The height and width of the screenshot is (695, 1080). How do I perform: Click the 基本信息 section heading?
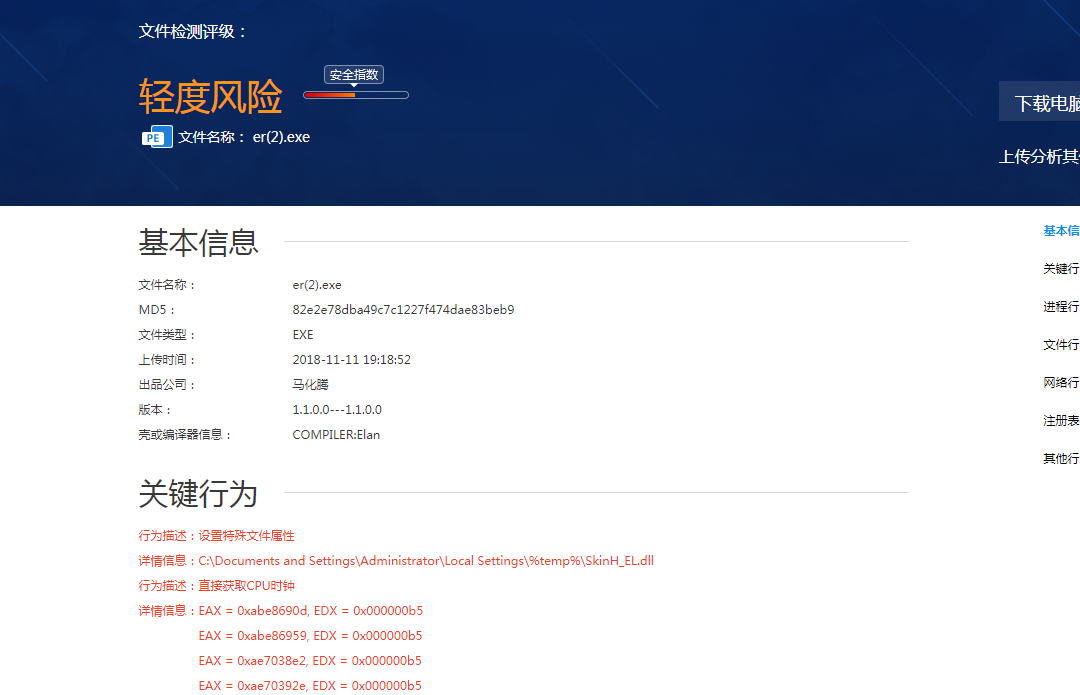[199, 242]
